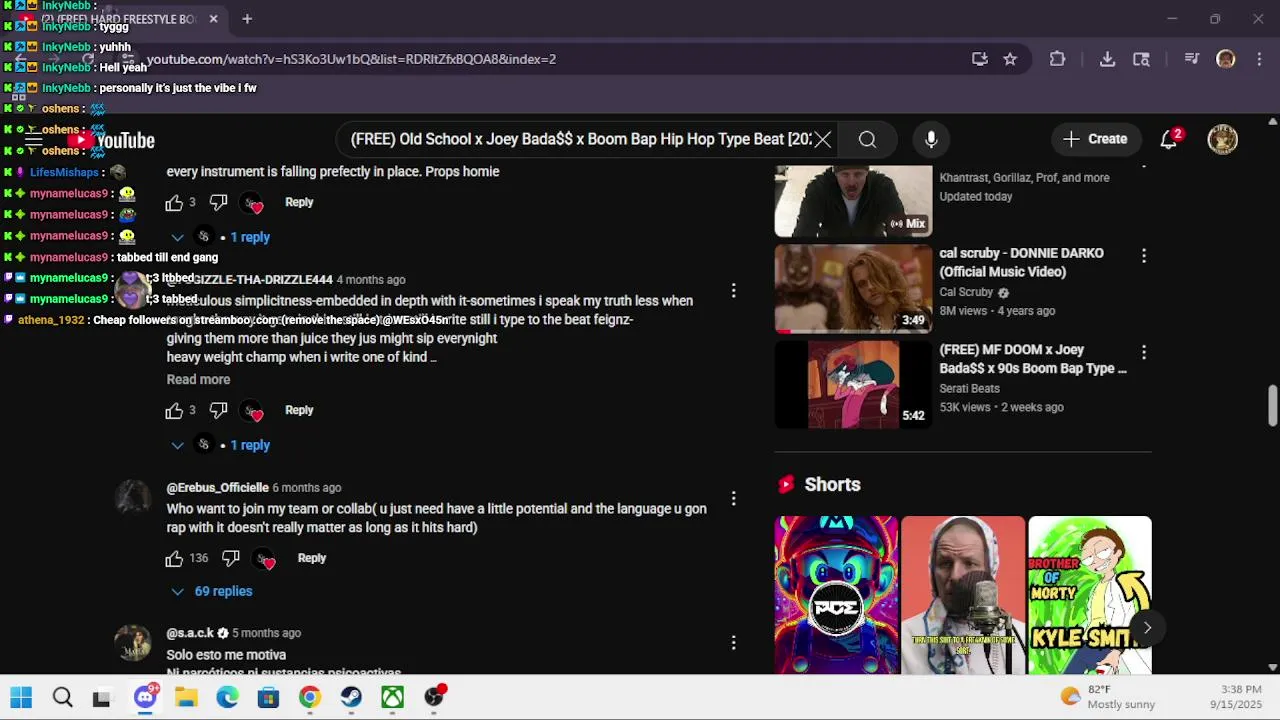Screen dimensions: 1280x720
Task: Like the Erebus_Officielle comment
Action: click(174, 559)
